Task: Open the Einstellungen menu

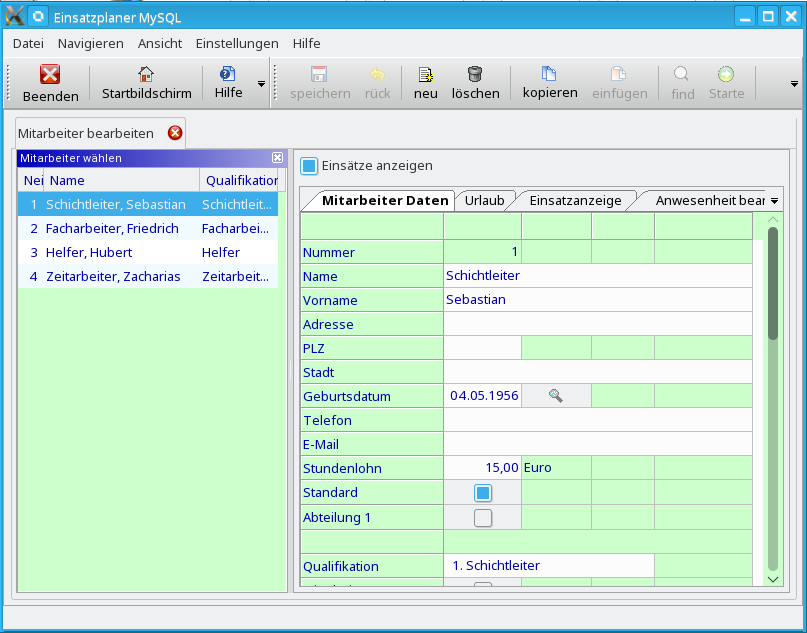Action: click(237, 43)
